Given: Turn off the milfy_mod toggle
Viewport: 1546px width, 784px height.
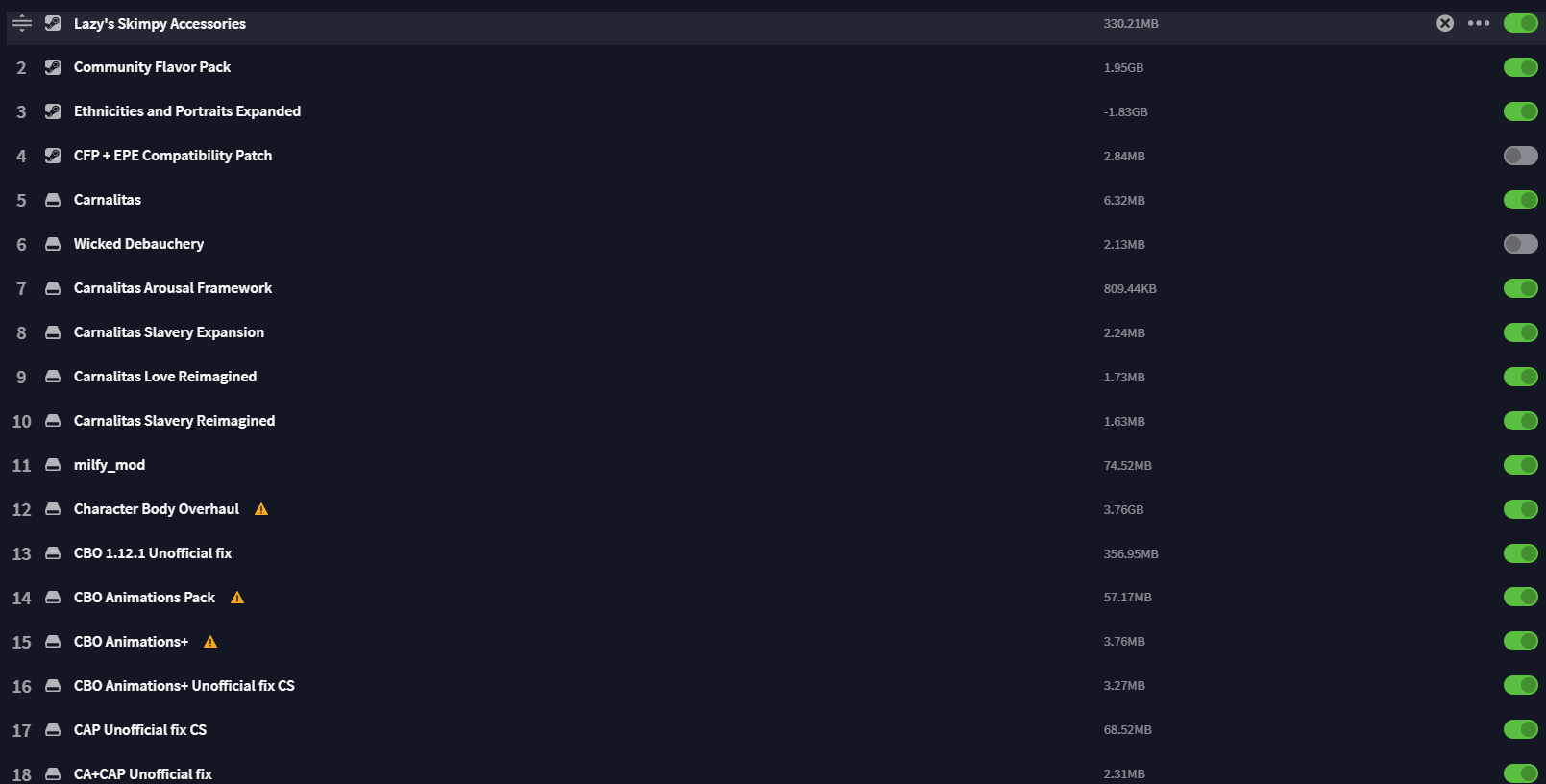Looking at the screenshot, I should [x=1521, y=465].
